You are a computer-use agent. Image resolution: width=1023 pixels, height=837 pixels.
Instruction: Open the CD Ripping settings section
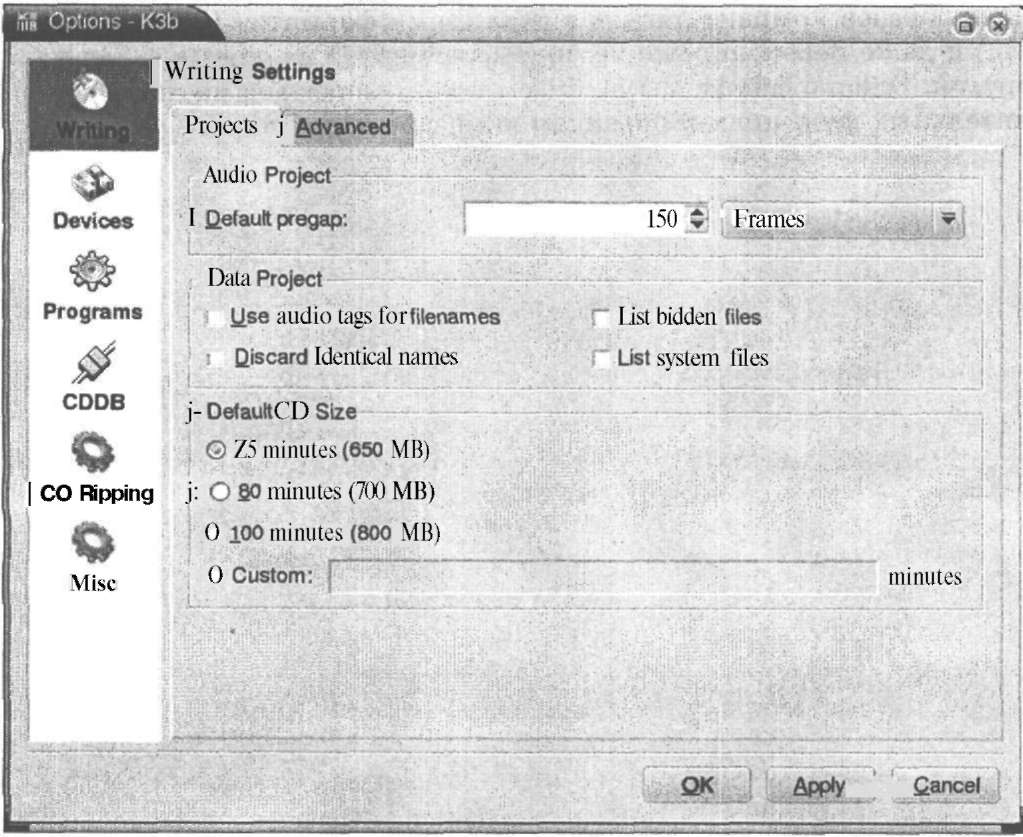tap(95, 468)
